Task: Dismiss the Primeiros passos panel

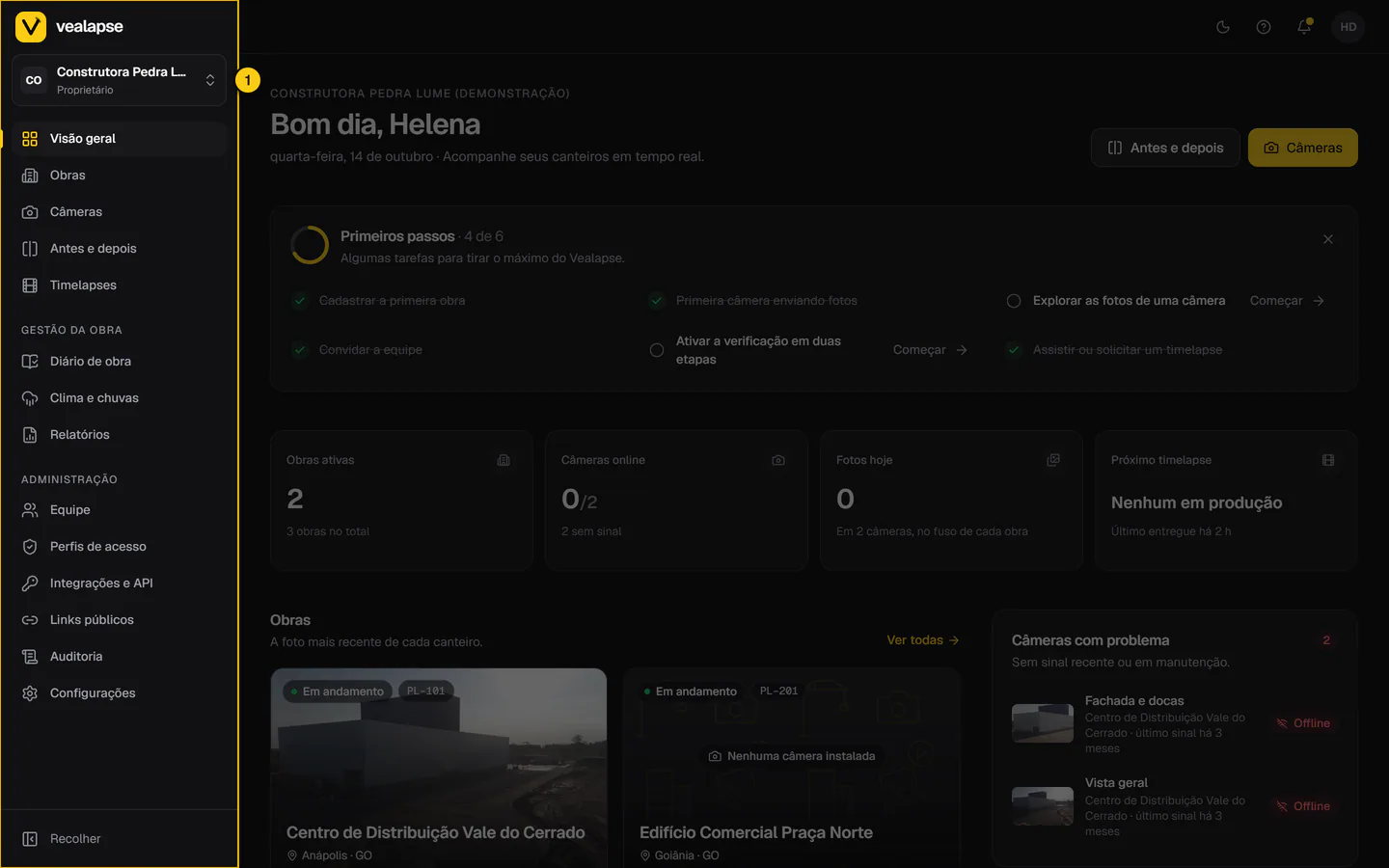Action: (1328, 239)
